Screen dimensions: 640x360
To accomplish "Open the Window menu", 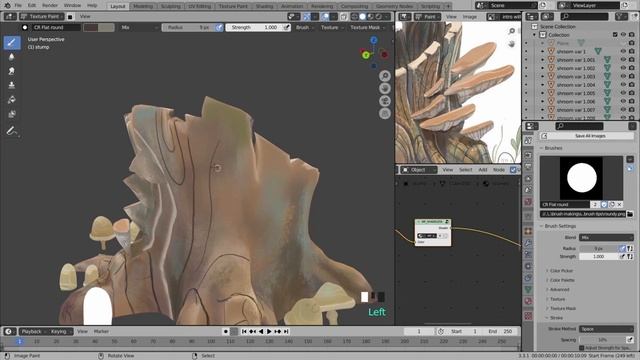I will tap(72, 6).
